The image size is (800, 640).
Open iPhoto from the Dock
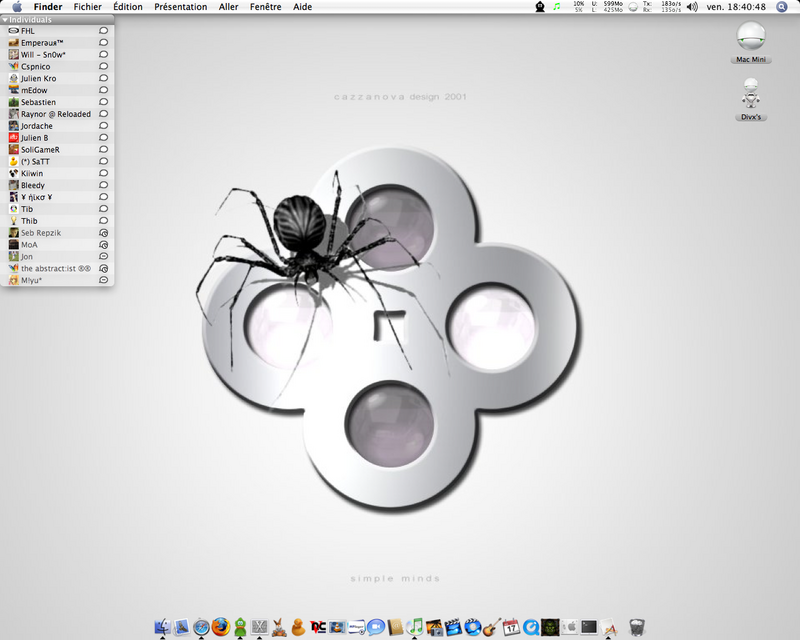pyautogui.click(x=434, y=627)
